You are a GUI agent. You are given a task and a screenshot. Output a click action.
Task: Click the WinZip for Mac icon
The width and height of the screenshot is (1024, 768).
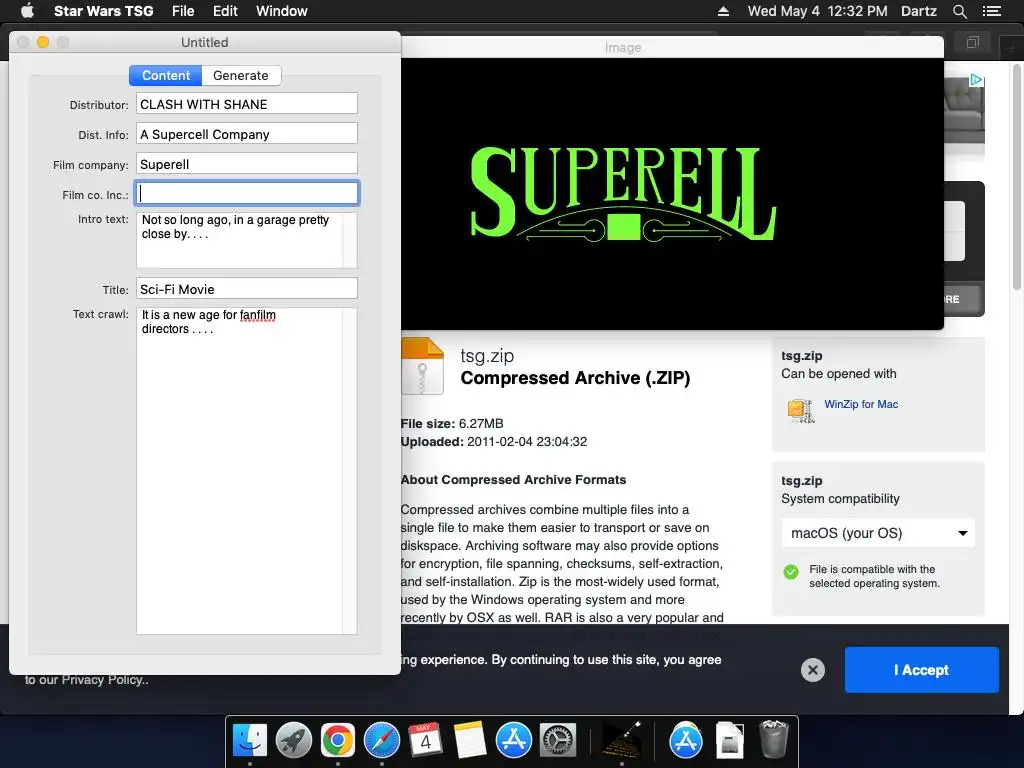pos(800,411)
